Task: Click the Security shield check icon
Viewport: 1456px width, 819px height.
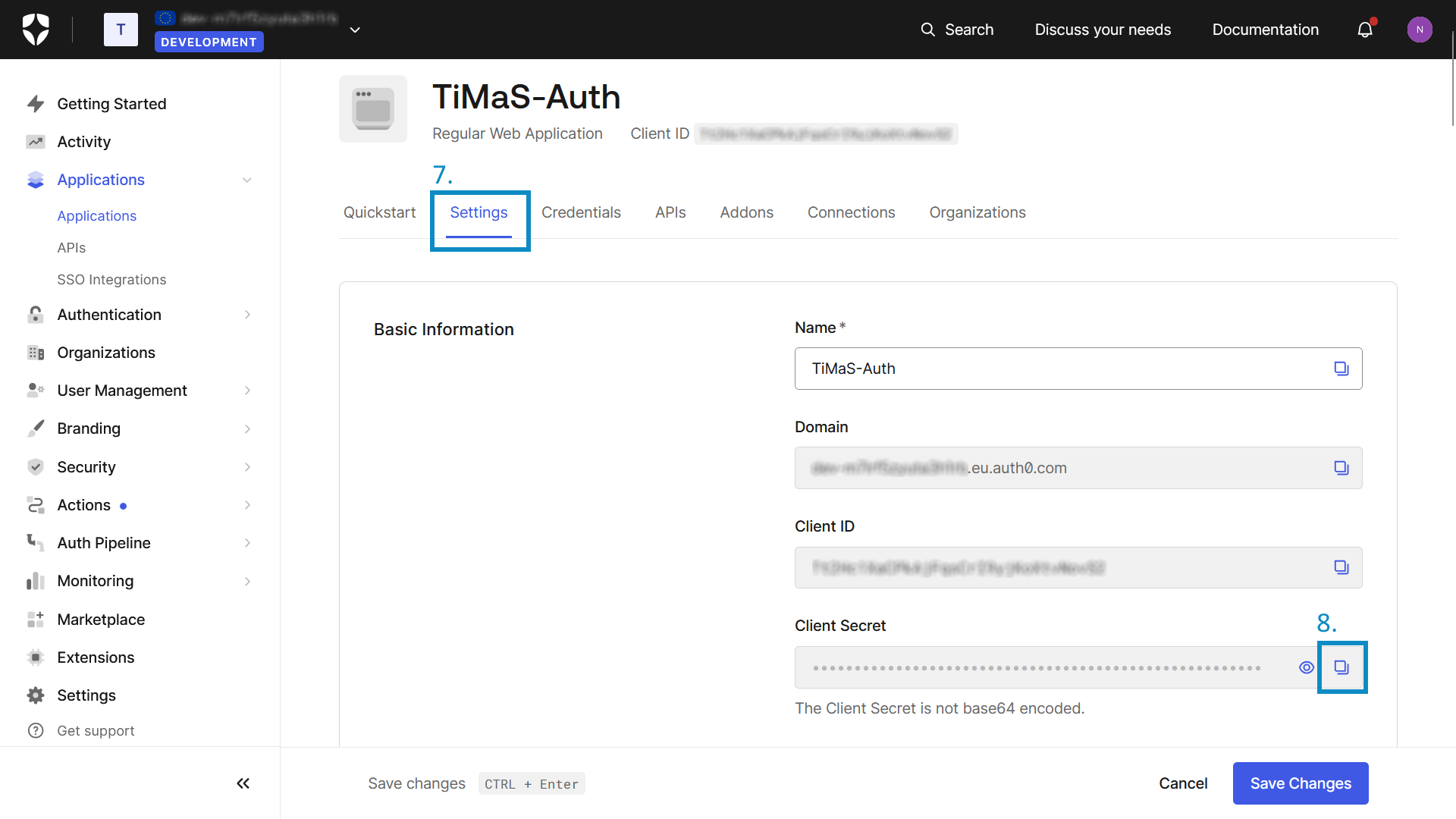Action: coord(36,467)
